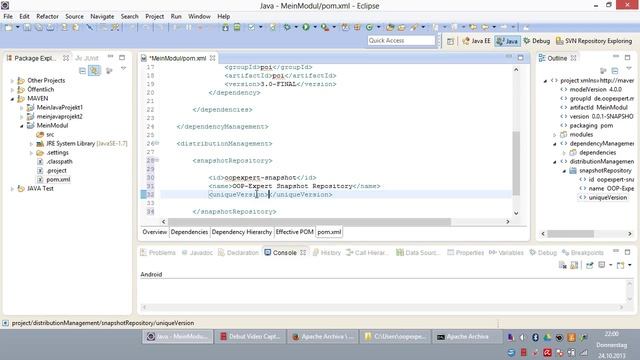Switch to the JUnit view tab
The width and height of the screenshot is (640, 360).
pos(87,58)
